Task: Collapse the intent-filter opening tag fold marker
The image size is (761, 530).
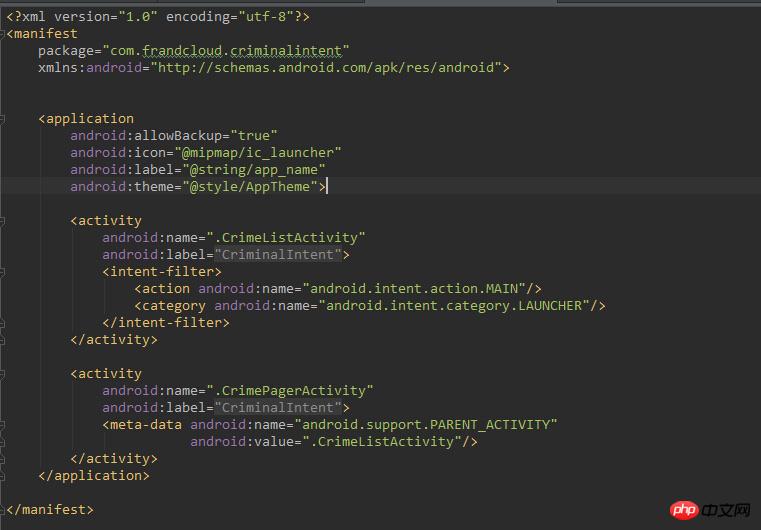Action: click(2, 272)
